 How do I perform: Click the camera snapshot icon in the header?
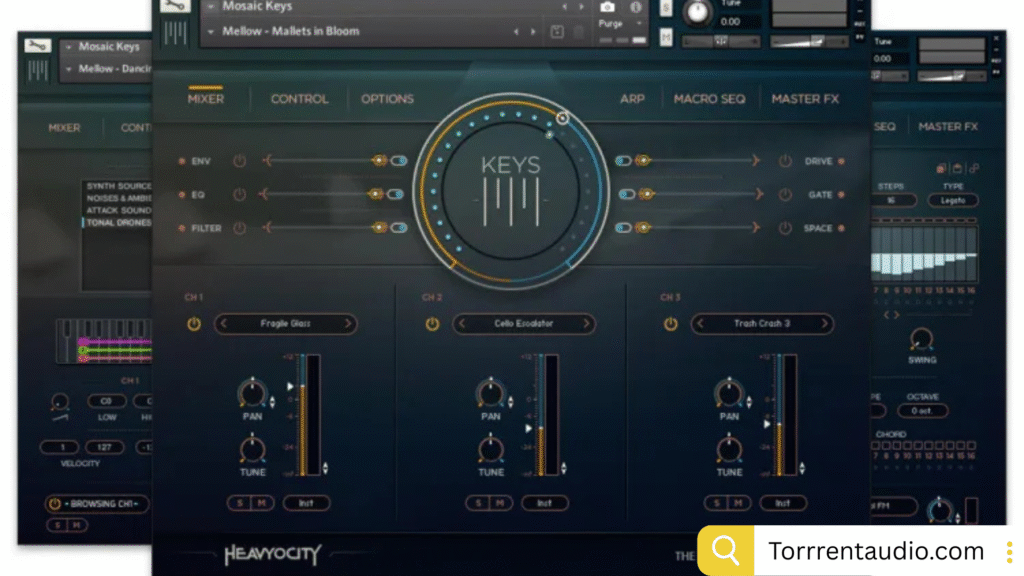[x=608, y=6]
